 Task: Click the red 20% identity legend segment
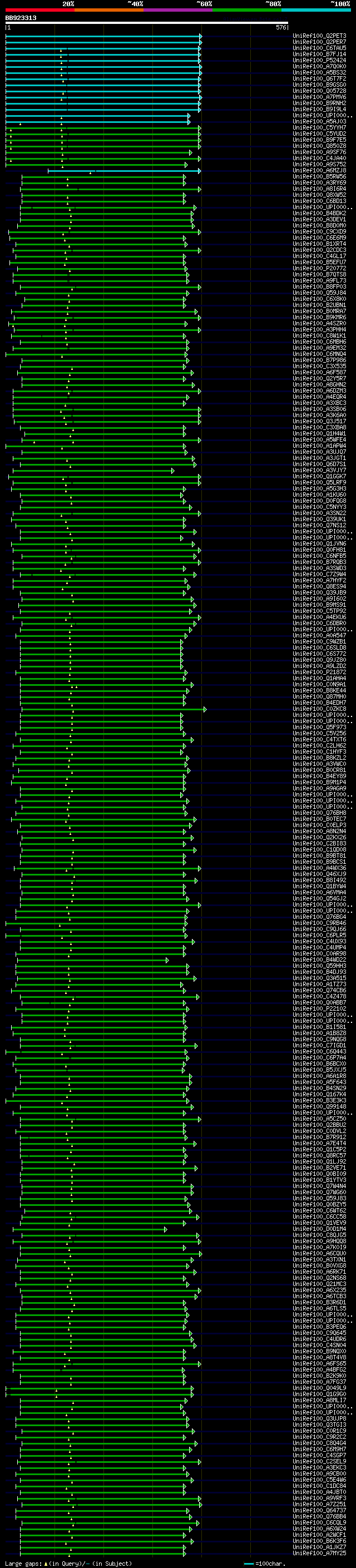coord(39,11)
